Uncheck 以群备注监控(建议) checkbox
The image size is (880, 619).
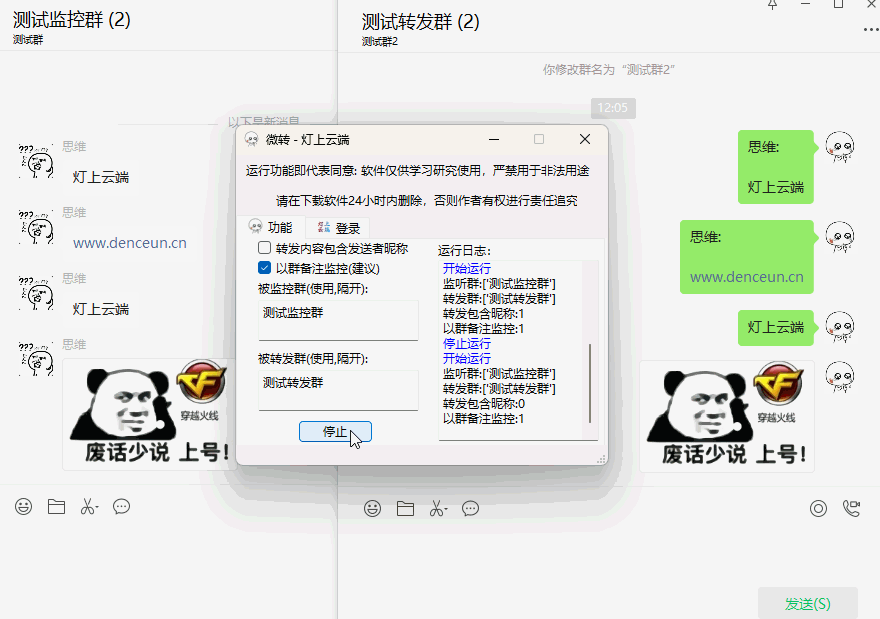click(x=264, y=268)
